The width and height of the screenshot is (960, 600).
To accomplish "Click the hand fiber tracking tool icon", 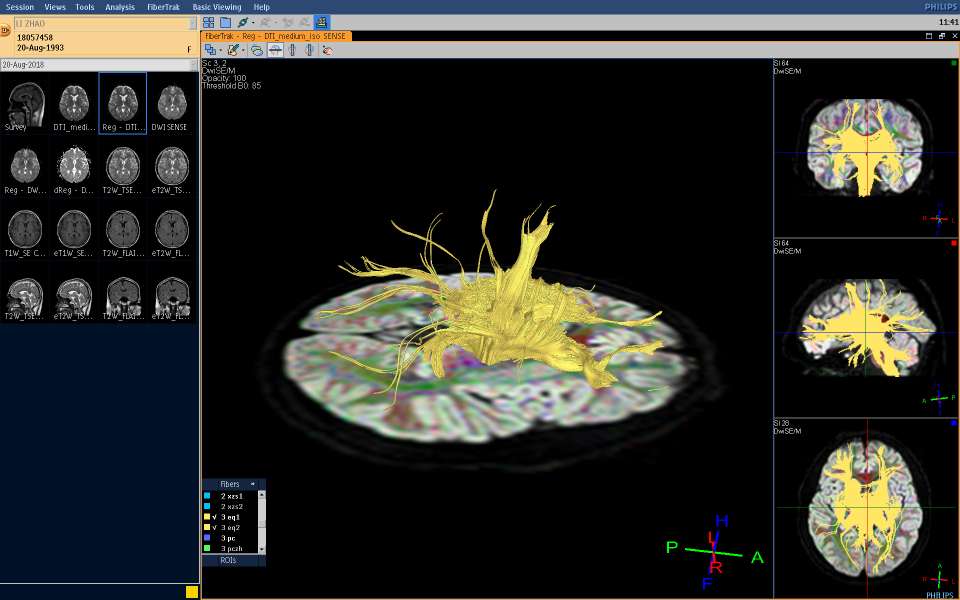I will click(x=328, y=50).
